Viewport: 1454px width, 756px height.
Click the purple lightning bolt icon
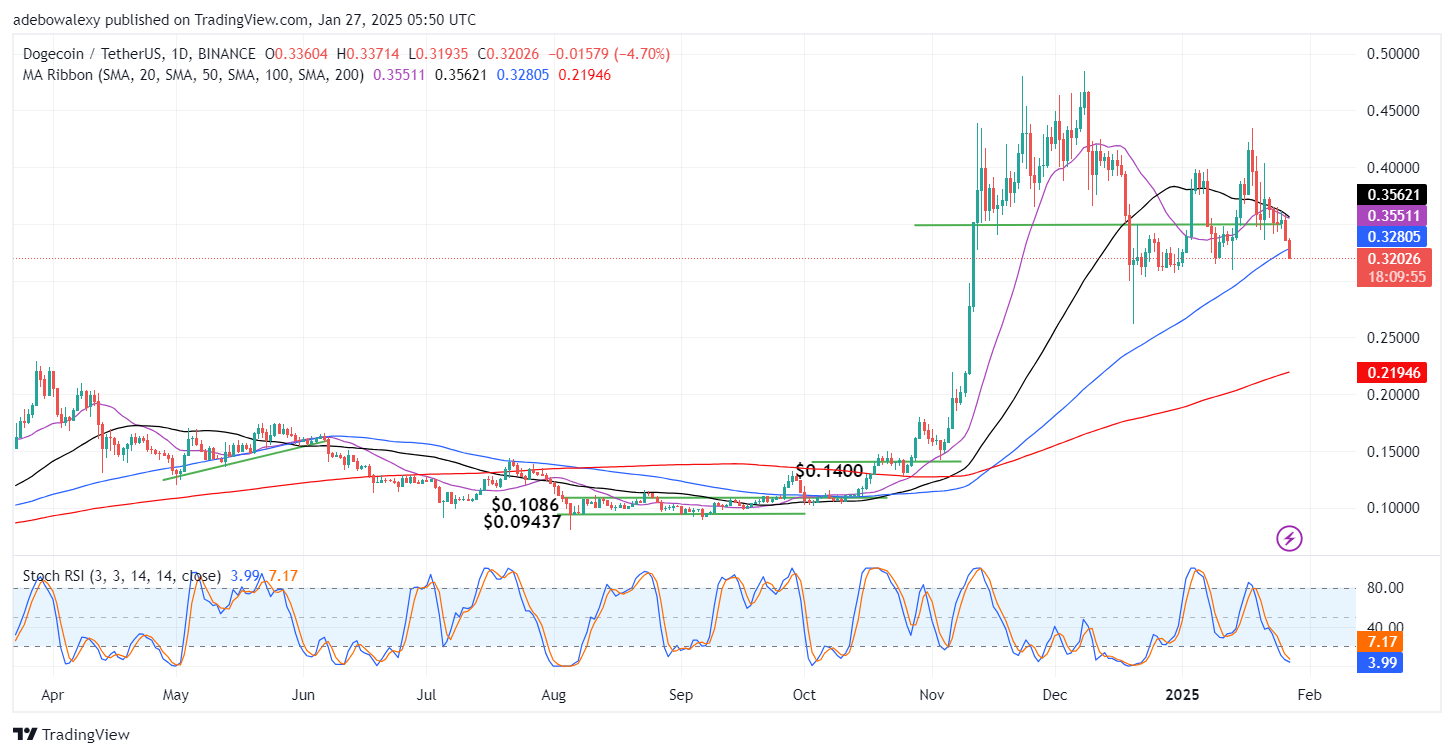[1289, 538]
